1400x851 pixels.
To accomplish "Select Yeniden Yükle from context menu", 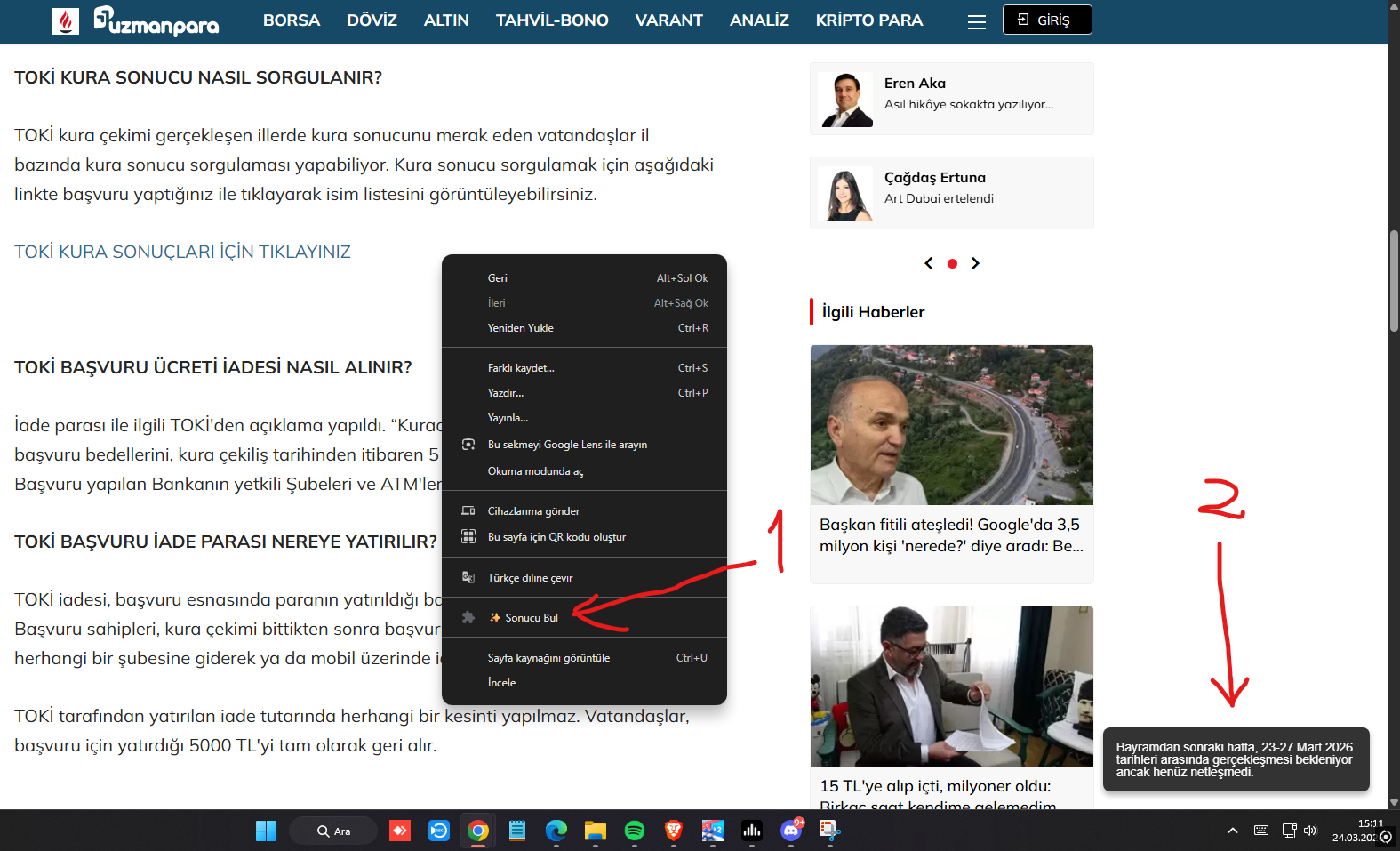I will [x=584, y=328].
